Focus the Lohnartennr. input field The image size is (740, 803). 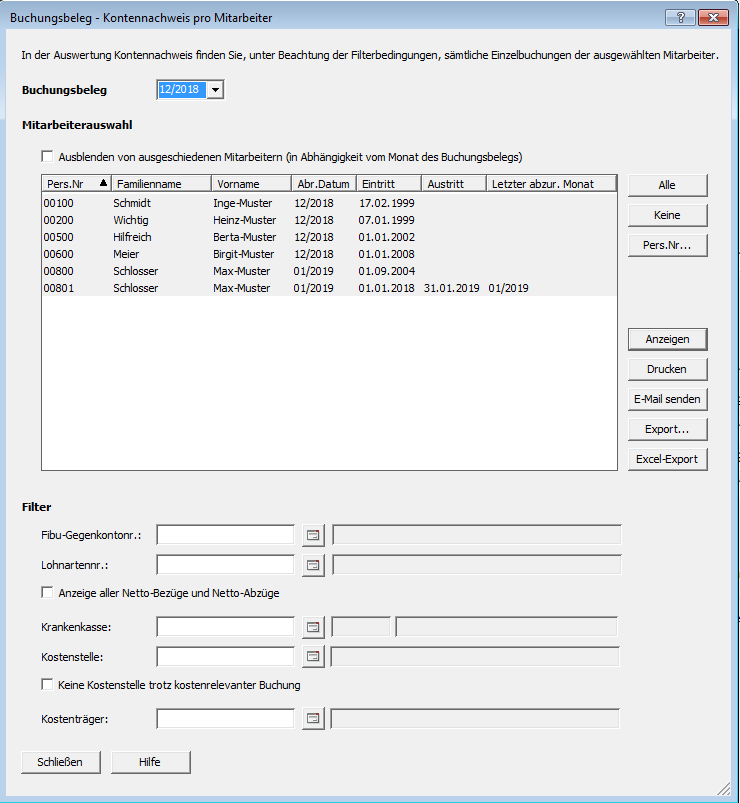(225, 565)
